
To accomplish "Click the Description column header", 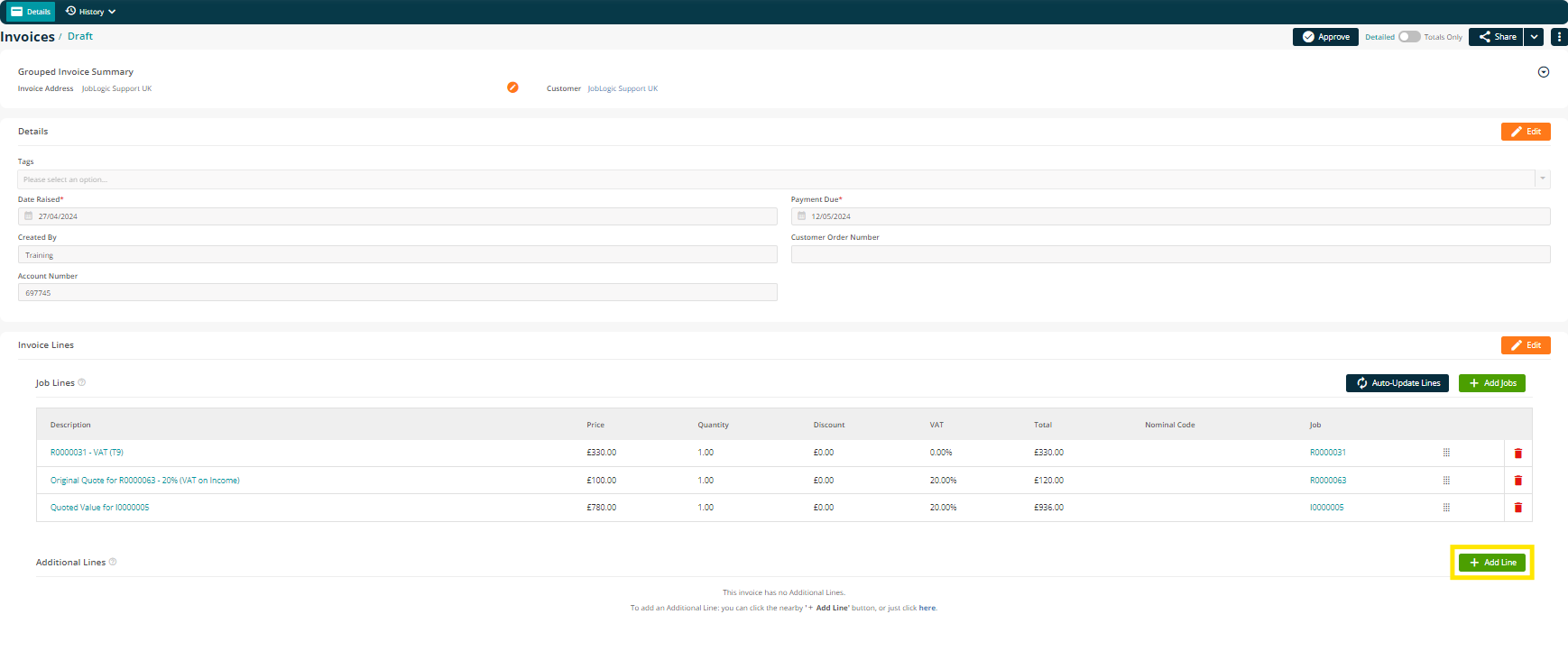I will (x=70, y=425).
